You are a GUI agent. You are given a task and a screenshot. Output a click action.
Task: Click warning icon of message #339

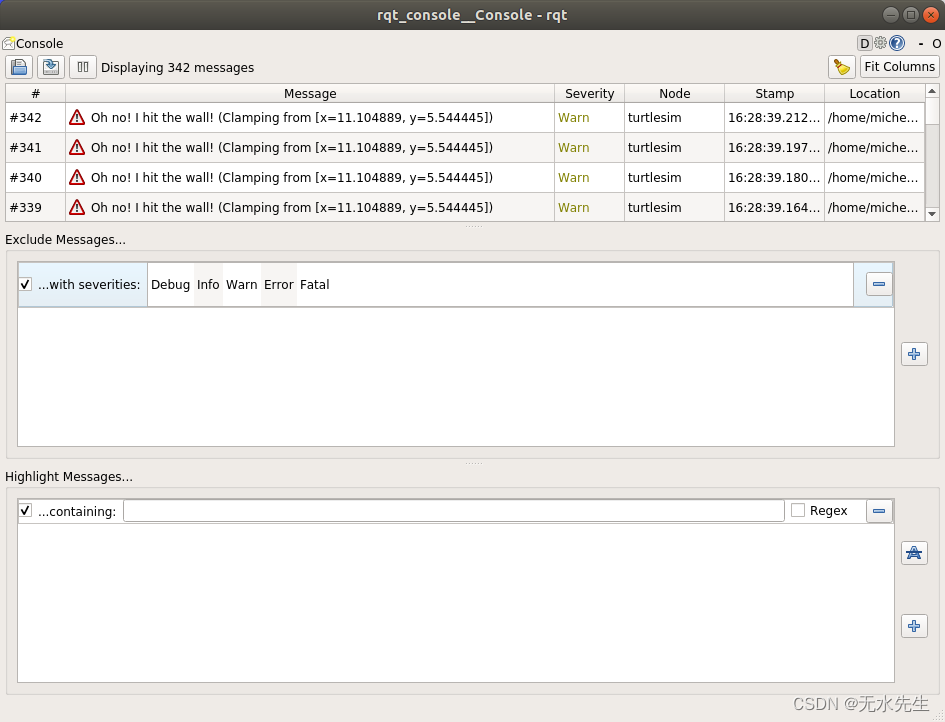tap(77, 207)
